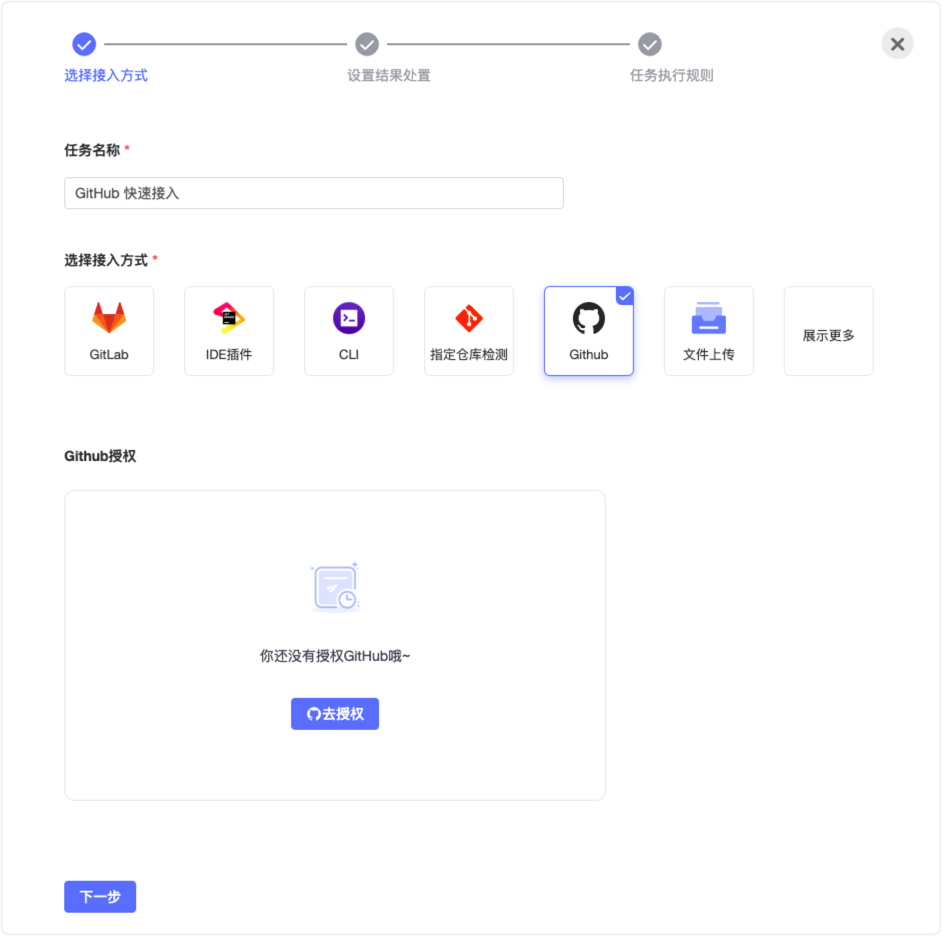Click the 设置结果处置 step circle

tap(367, 44)
